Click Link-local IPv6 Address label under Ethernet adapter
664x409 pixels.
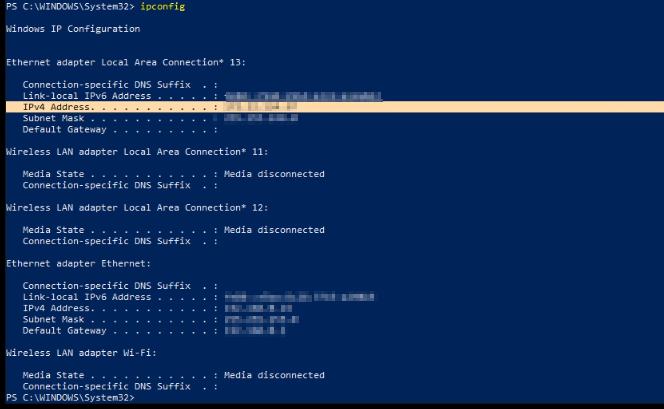[x=86, y=297]
